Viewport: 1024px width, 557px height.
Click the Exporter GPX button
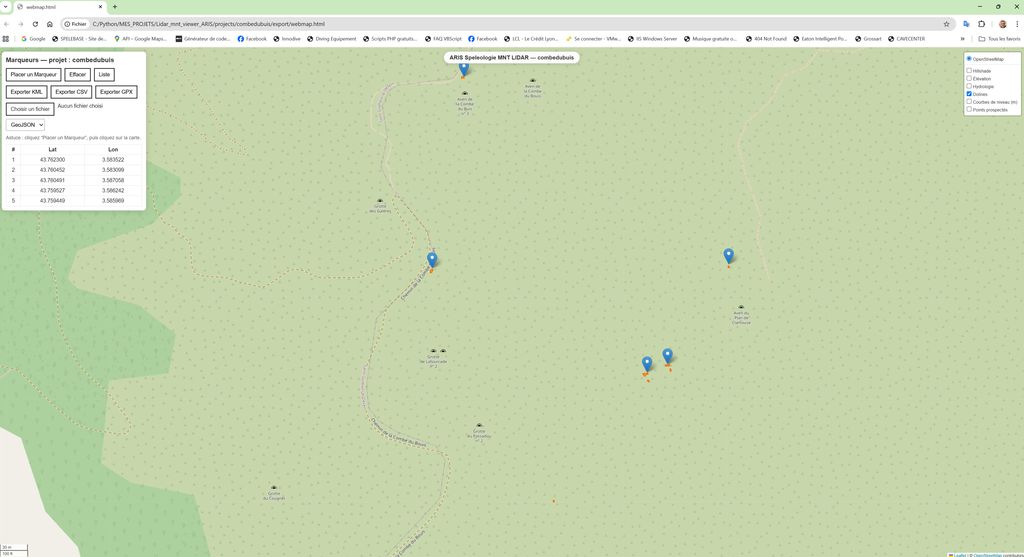click(116, 92)
